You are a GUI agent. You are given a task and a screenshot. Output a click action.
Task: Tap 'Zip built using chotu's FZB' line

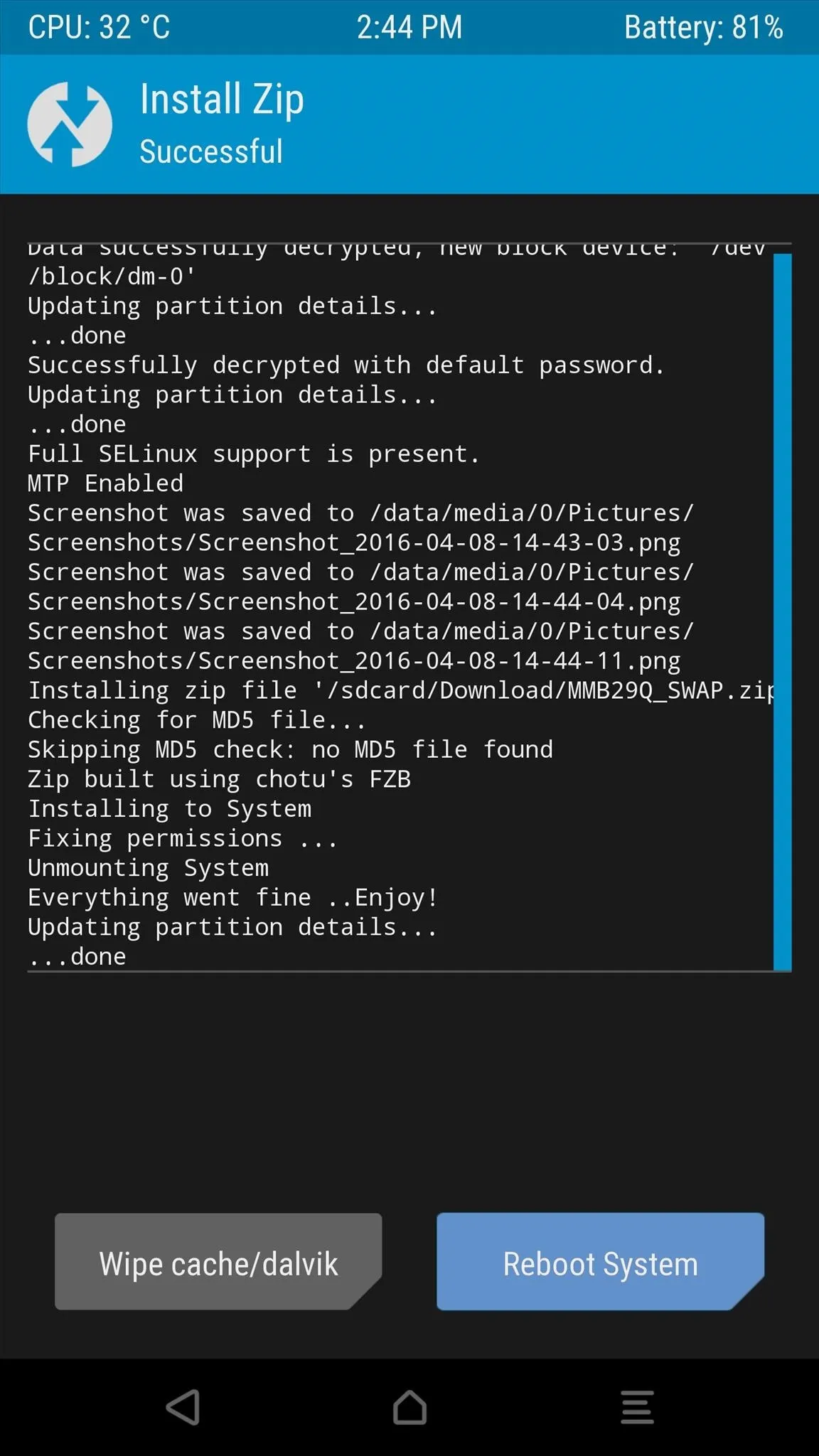point(219,779)
